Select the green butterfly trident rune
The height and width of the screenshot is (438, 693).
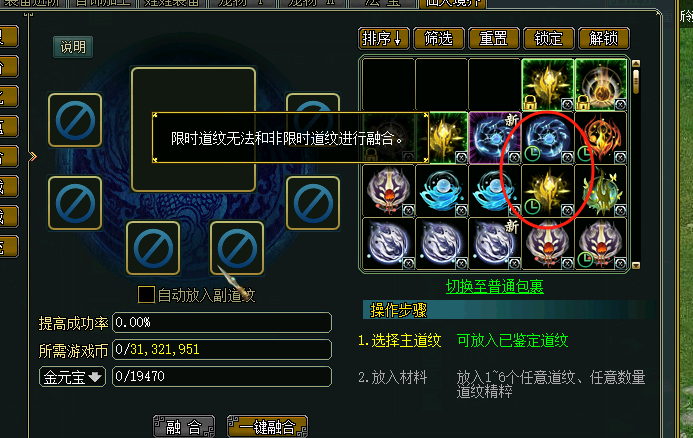[601, 191]
